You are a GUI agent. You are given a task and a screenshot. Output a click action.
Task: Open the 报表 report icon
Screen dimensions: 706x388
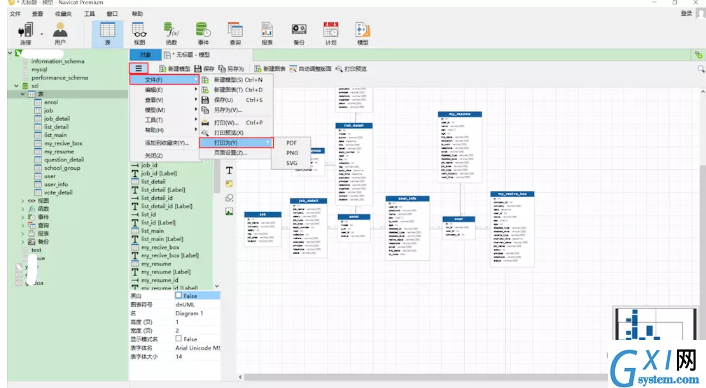267,34
